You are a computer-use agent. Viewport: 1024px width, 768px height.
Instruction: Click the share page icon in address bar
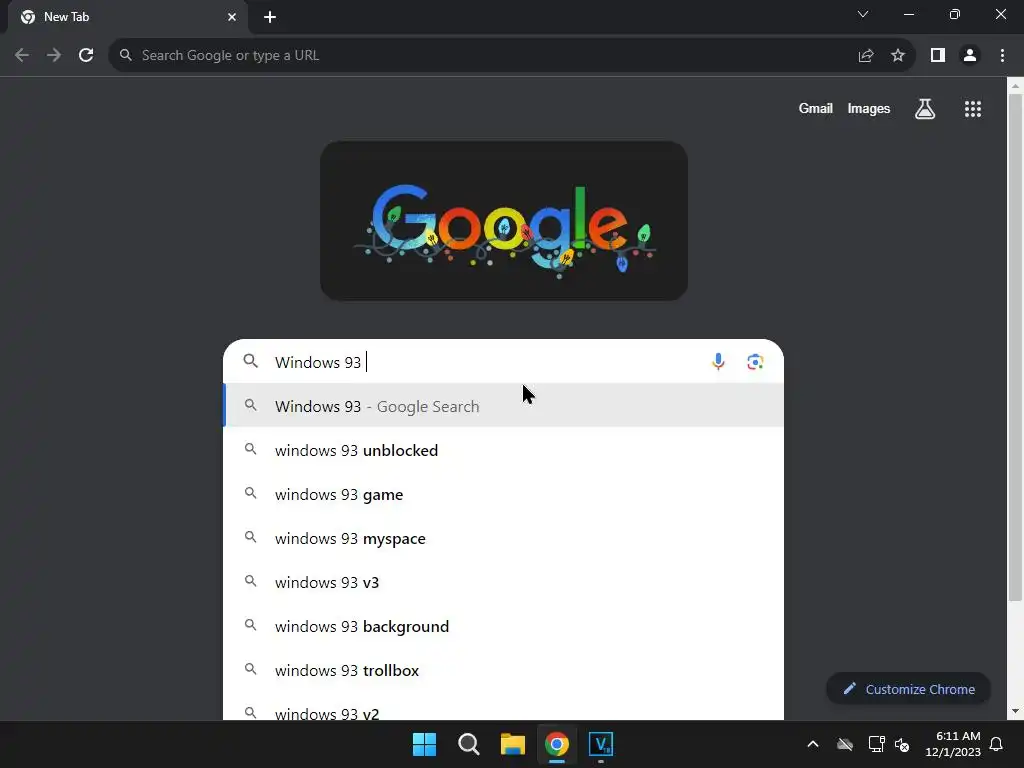click(866, 56)
